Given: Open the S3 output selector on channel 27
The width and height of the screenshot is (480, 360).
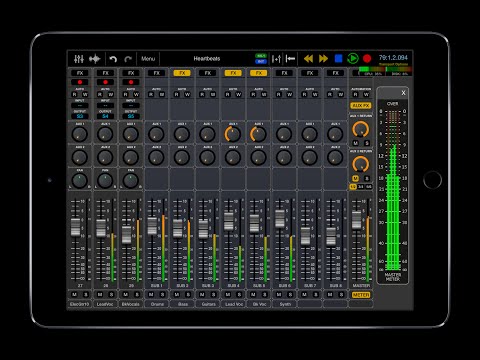Looking at the screenshot, I should pyautogui.click(x=80, y=116).
